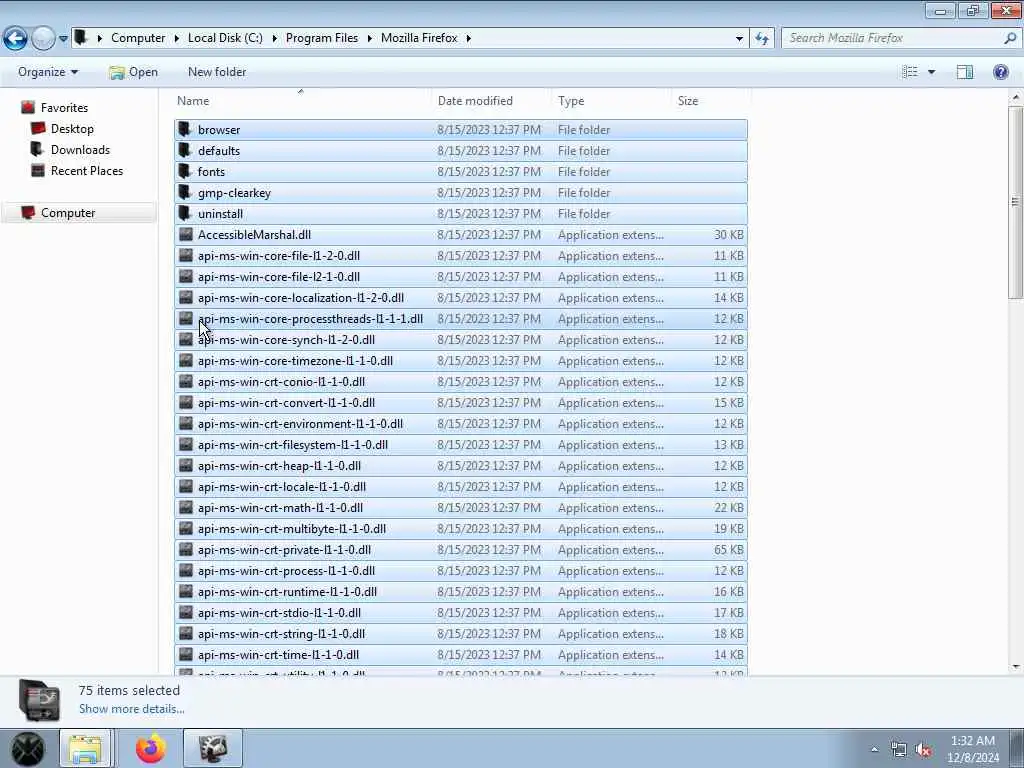Click the magnifier search icon
This screenshot has height=768, width=1024.
[1010, 38]
